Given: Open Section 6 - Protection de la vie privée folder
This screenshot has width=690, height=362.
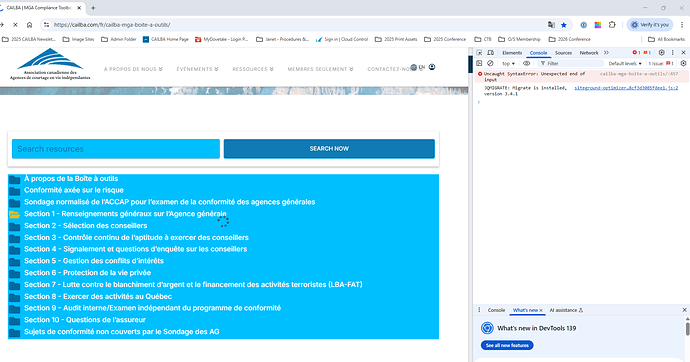Looking at the screenshot, I should pyautogui.click(x=88, y=273).
